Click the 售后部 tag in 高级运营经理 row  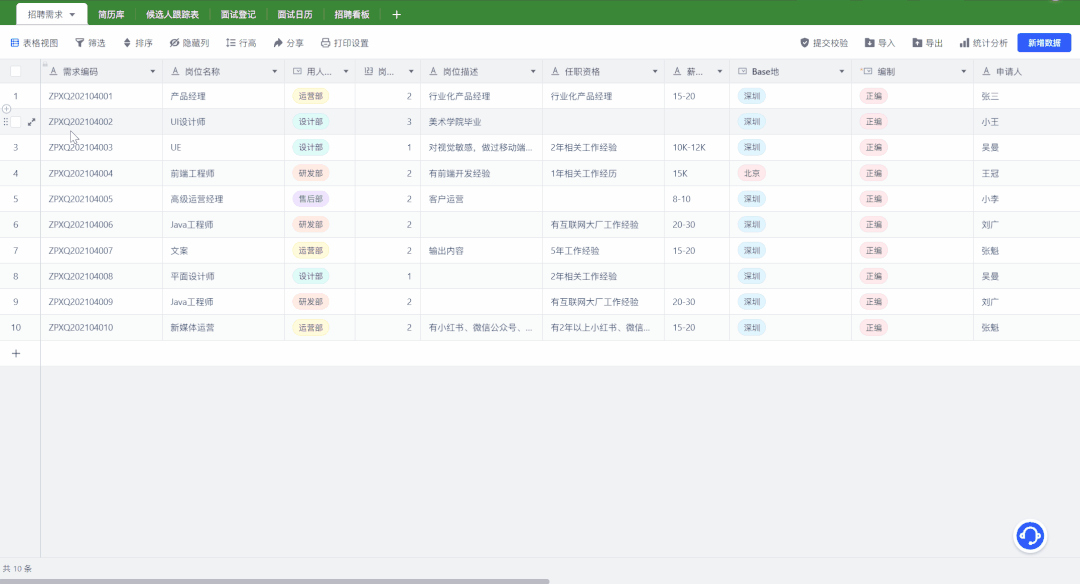click(311, 199)
